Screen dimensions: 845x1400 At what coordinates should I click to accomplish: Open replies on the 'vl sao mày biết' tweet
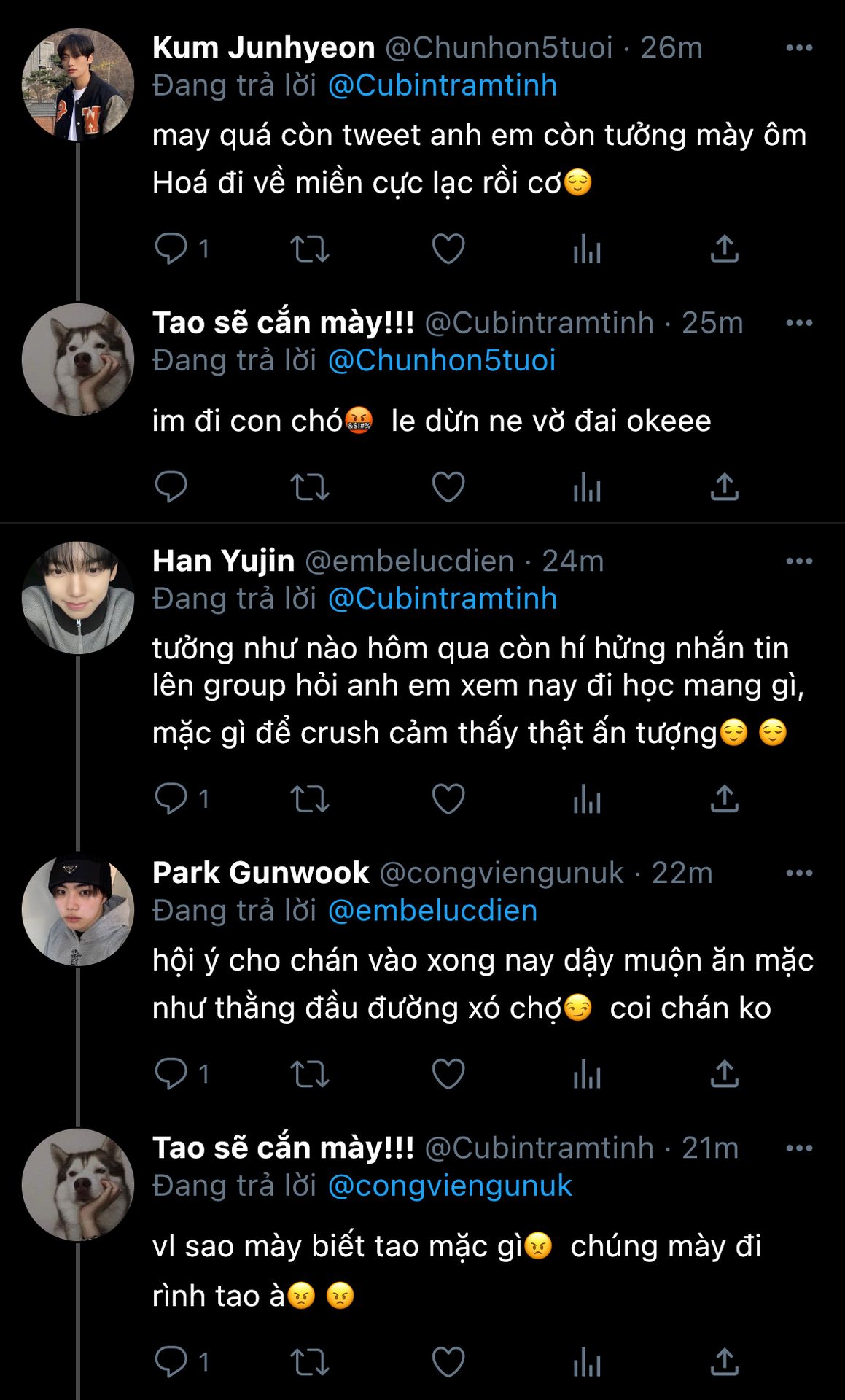171,1361
